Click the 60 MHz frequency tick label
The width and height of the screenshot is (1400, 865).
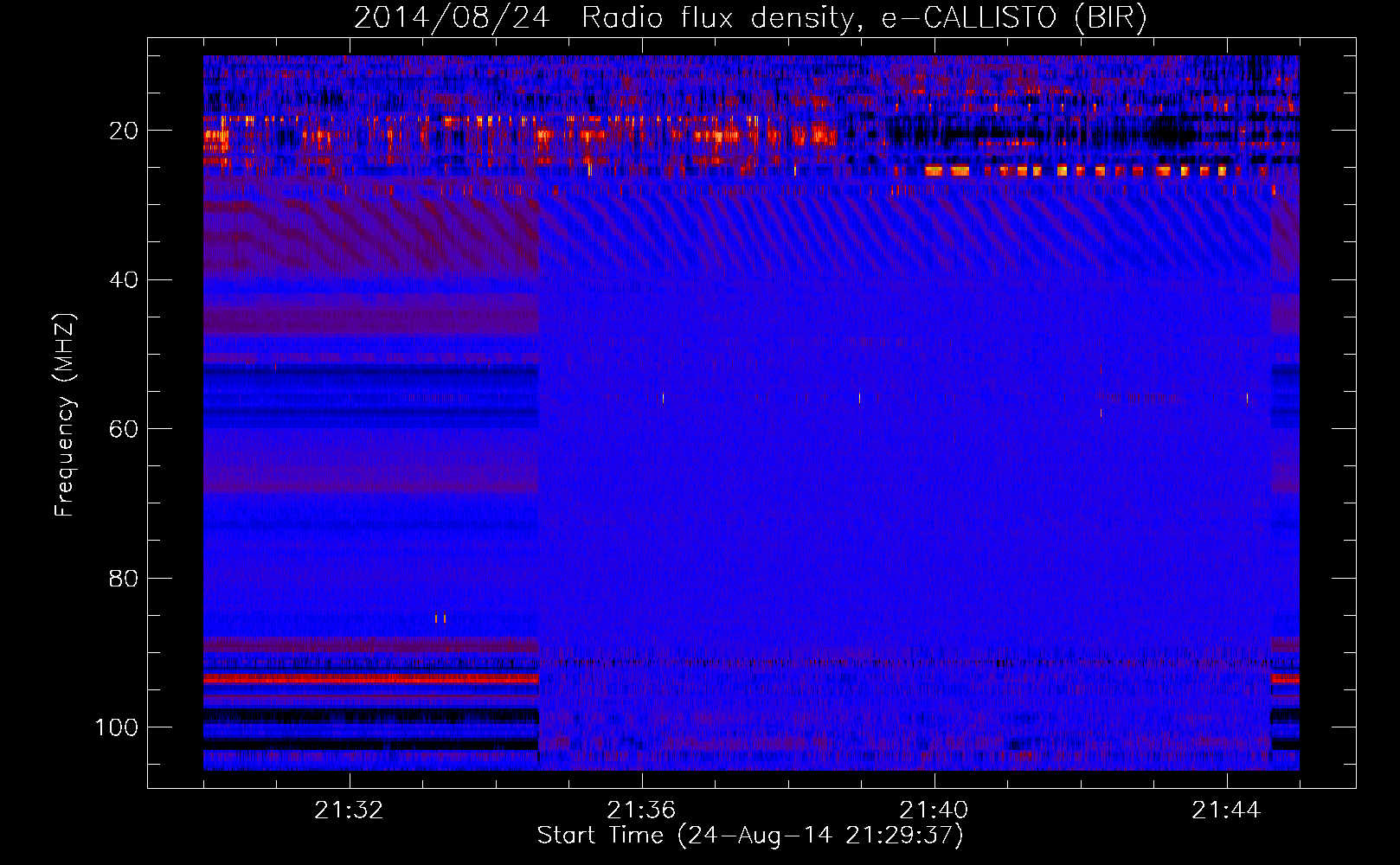tap(125, 429)
